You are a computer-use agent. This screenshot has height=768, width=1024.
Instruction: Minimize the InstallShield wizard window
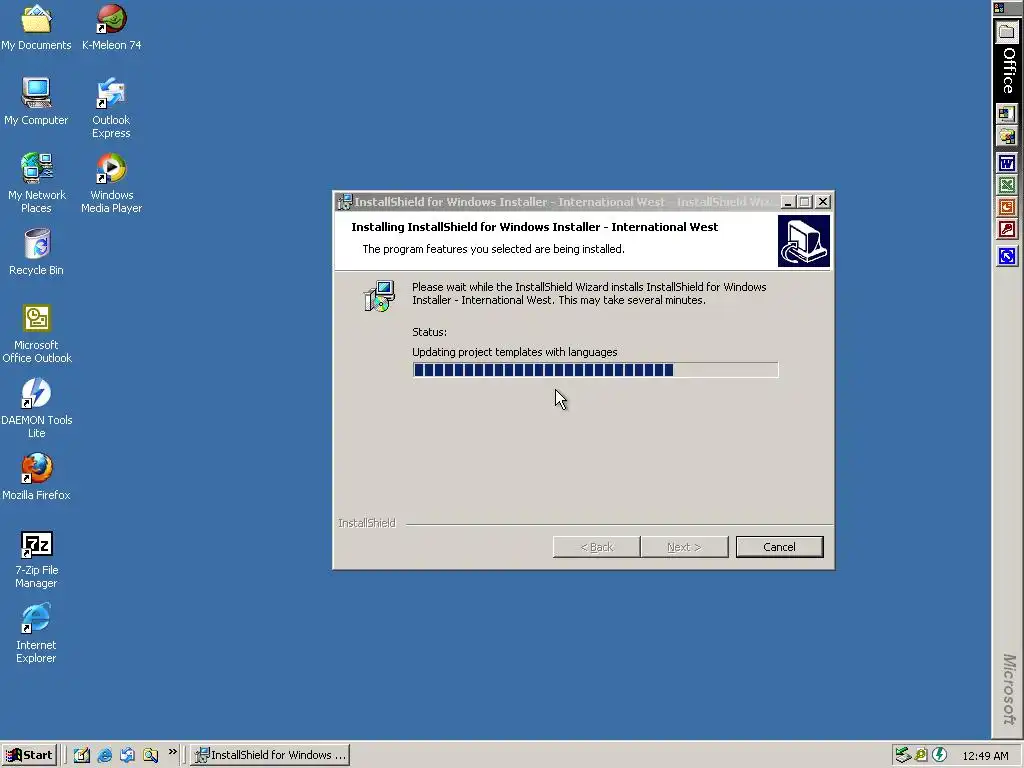click(x=788, y=202)
